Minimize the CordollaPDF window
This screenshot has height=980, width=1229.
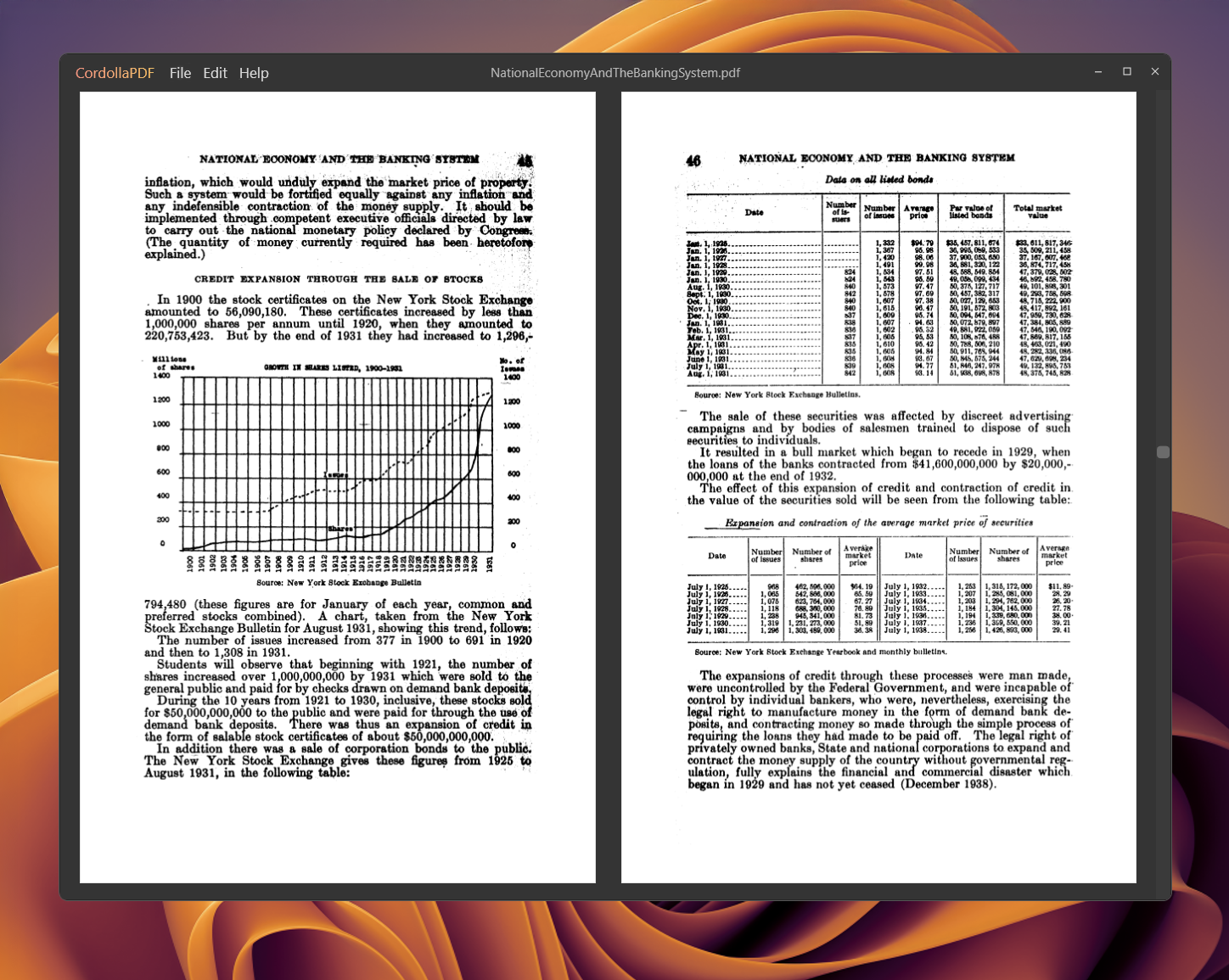pyautogui.click(x=1097, y=71)
